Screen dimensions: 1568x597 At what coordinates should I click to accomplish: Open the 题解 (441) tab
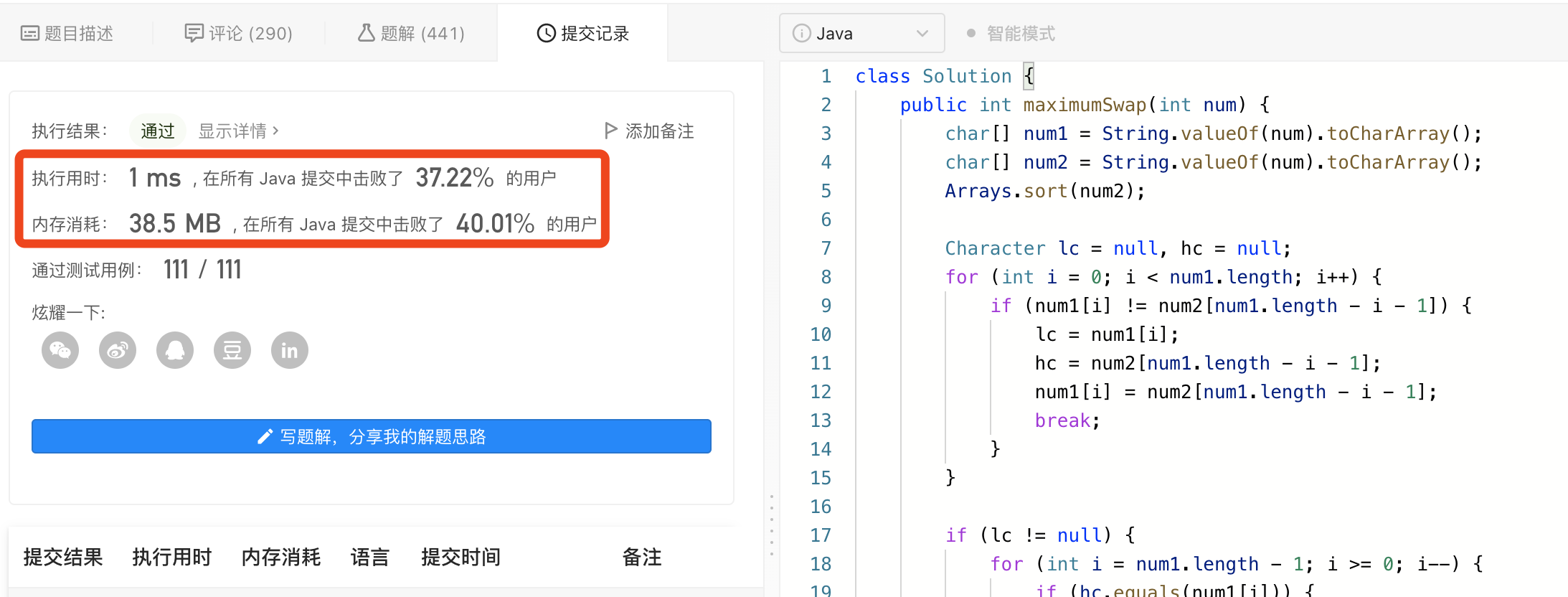point(411,33)
